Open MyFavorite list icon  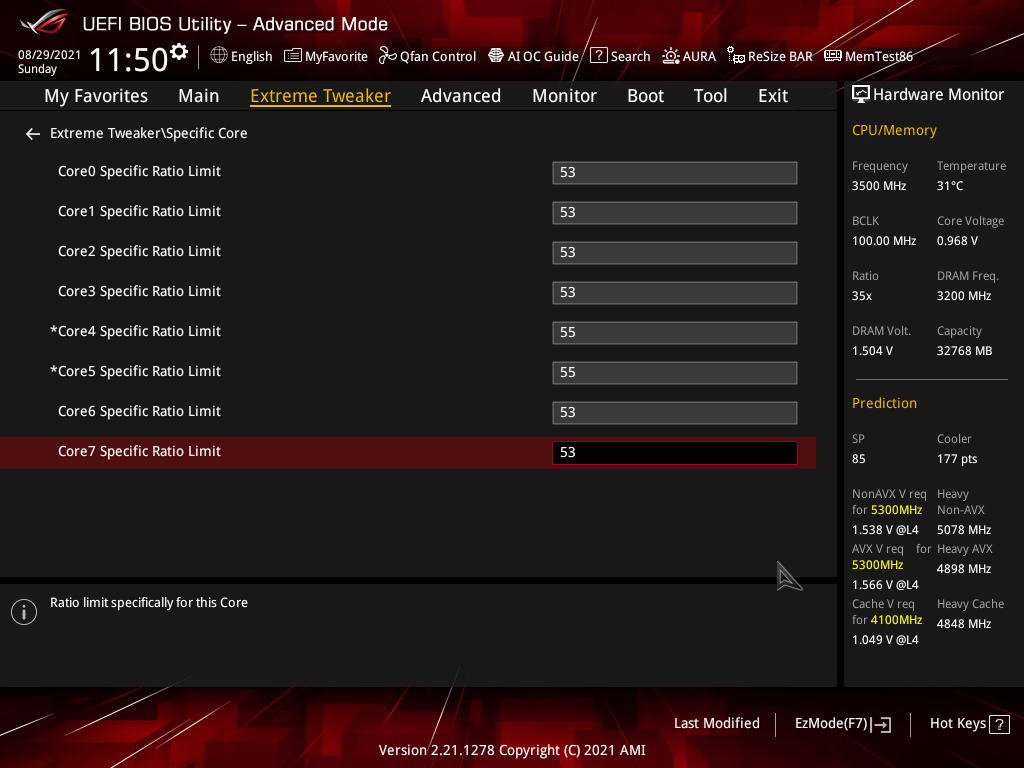[x=293, y=56]
